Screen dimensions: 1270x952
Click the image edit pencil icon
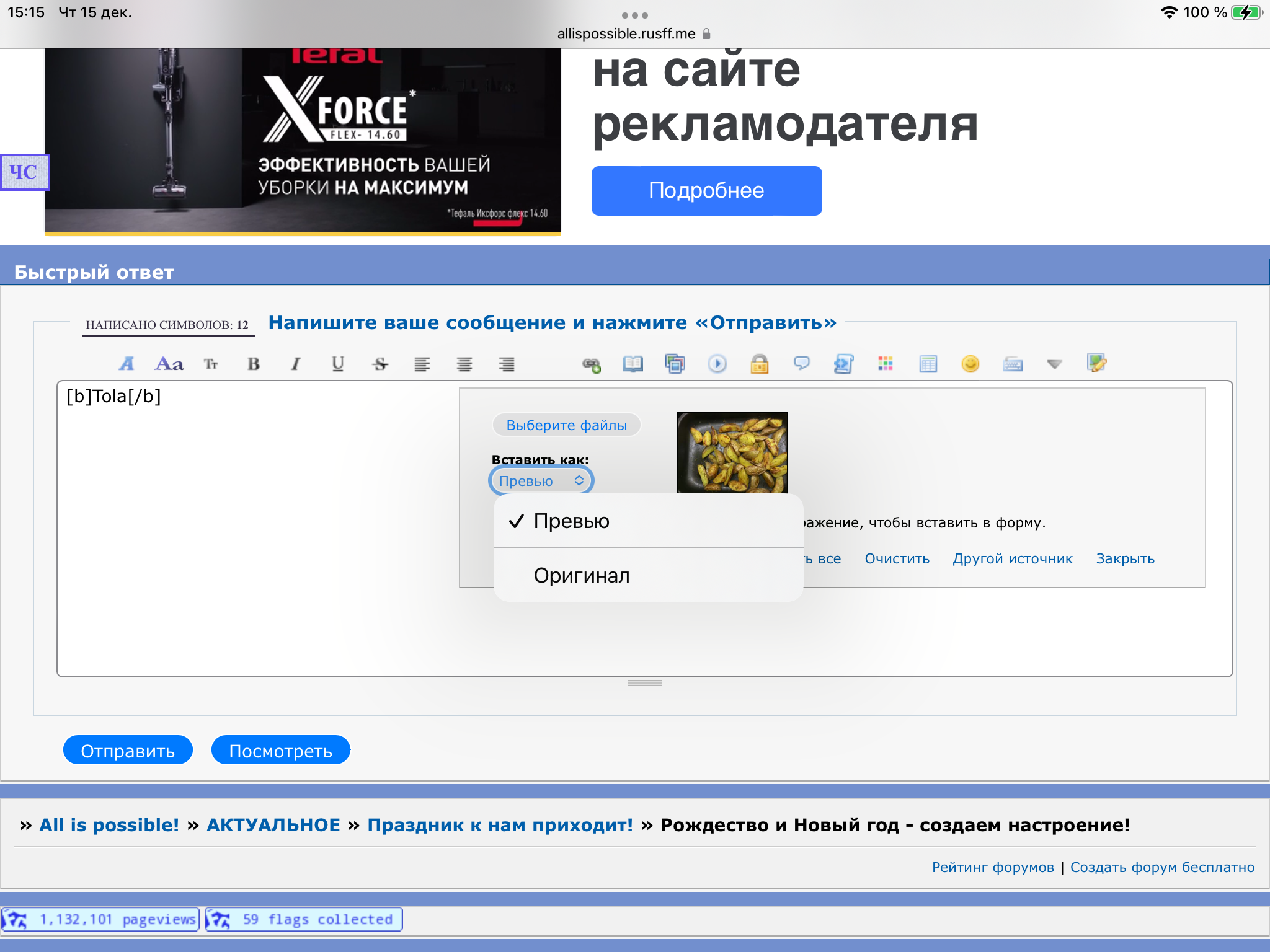[x=1097, y=363]
